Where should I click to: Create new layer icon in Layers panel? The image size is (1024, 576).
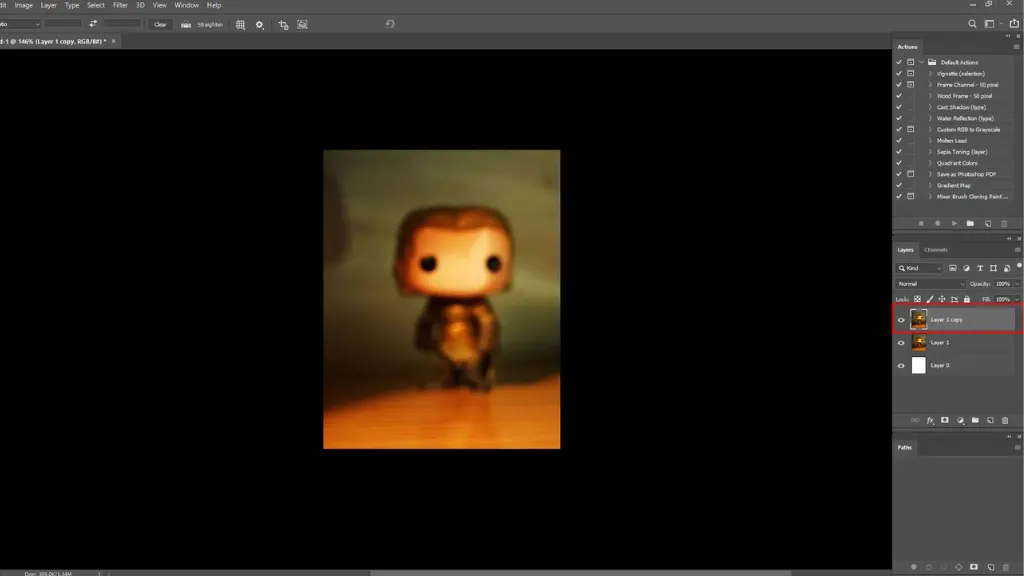coord(990,421)
